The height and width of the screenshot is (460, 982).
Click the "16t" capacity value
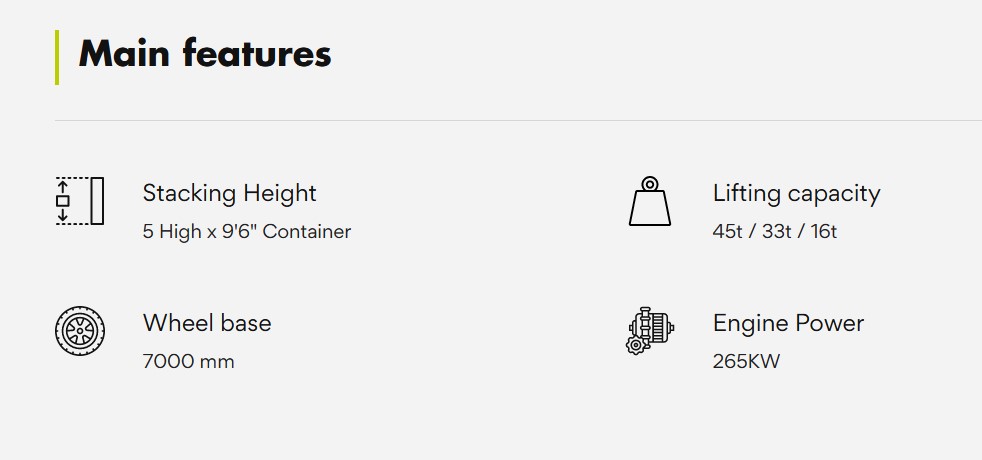(x=822, y=231)
